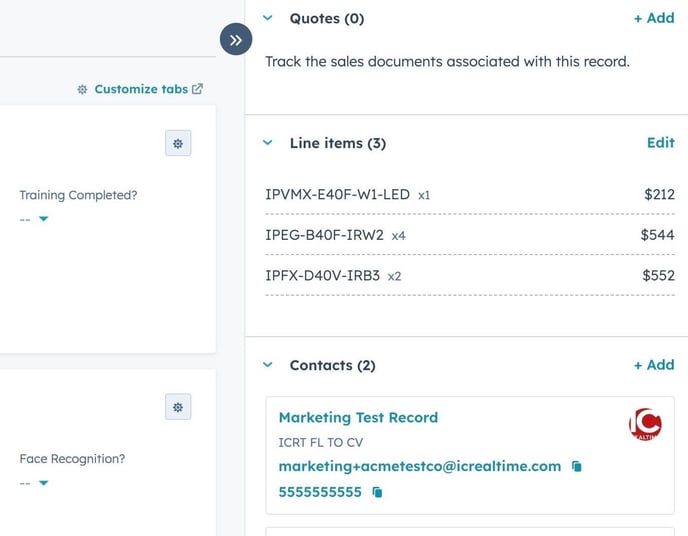The width and height of the screenshot is (688, 536).
Task: Click the IC Realtime contact logo avatar
Action: pyautogui.click(x=645, y=425)
